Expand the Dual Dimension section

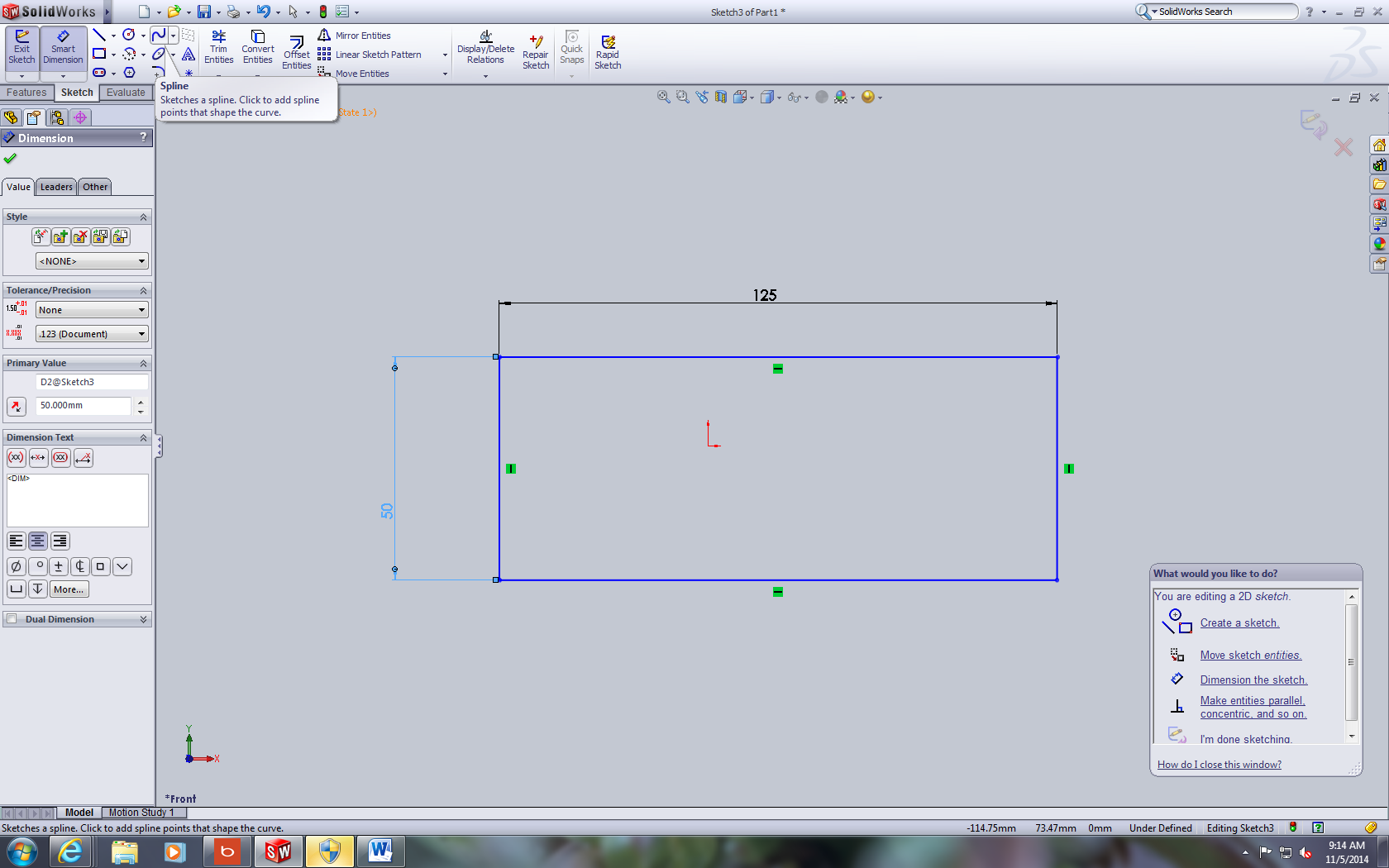click(143, 619)
